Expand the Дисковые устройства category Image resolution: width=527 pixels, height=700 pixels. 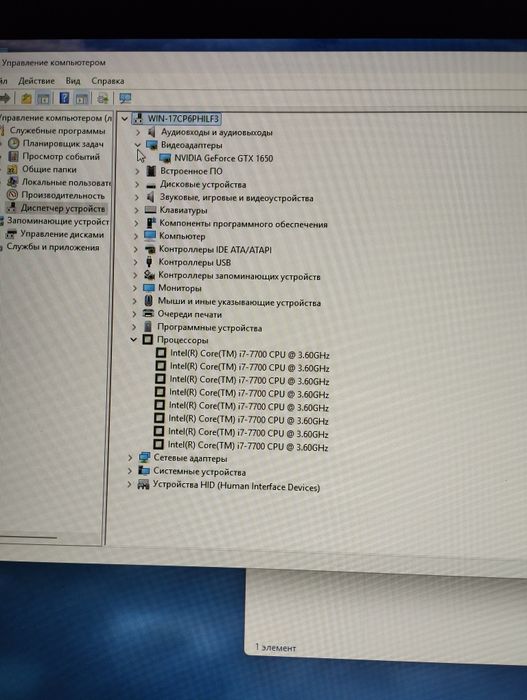click(x=137, y=184)
